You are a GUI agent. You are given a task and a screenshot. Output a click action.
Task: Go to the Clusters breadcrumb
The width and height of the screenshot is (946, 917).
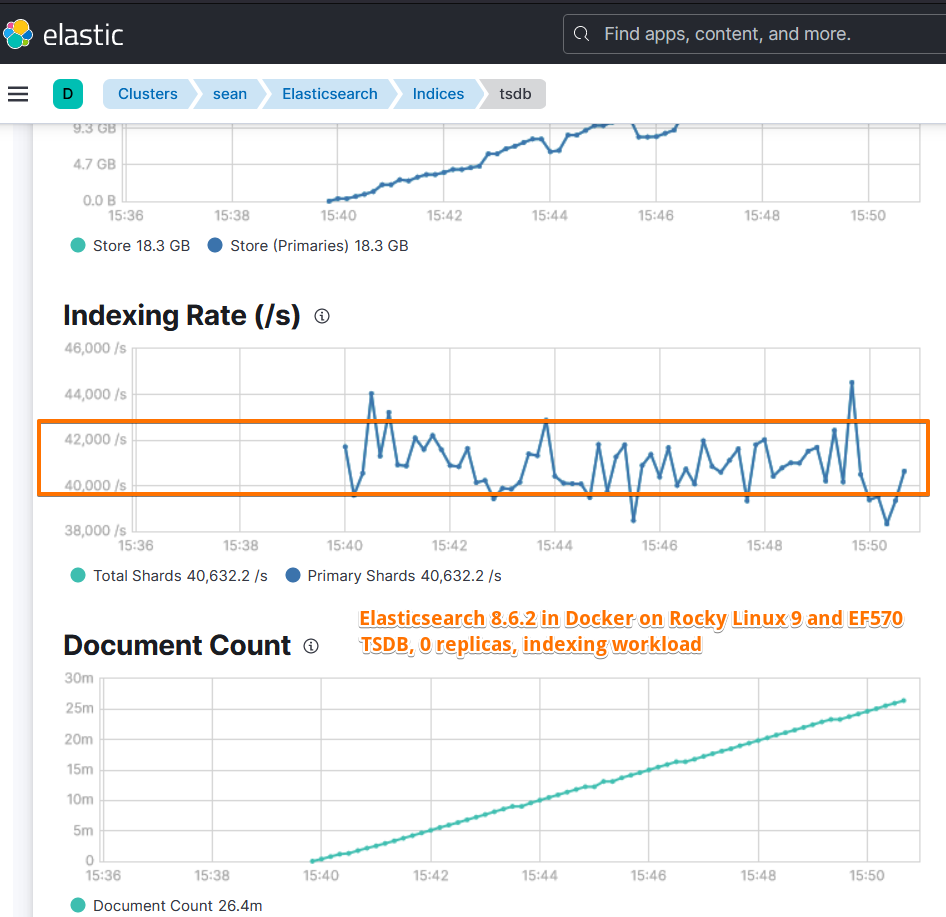[148, 94]
